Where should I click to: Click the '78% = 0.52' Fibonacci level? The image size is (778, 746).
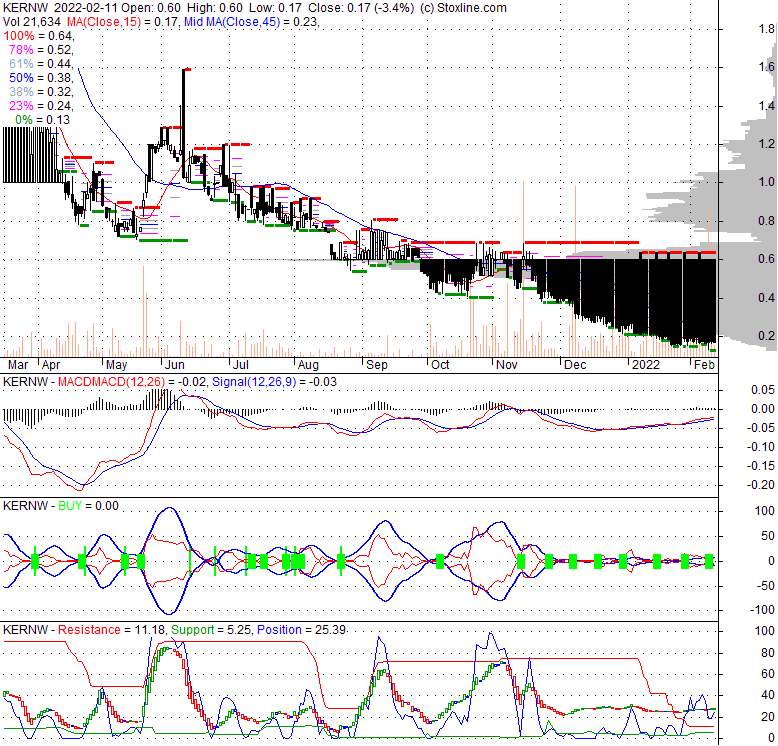[x=41, y=50]
